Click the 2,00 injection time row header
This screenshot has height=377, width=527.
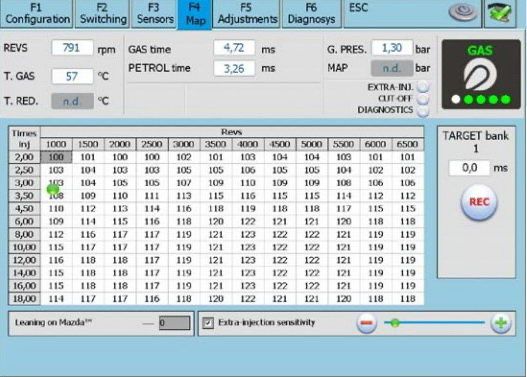coord(24,157)
